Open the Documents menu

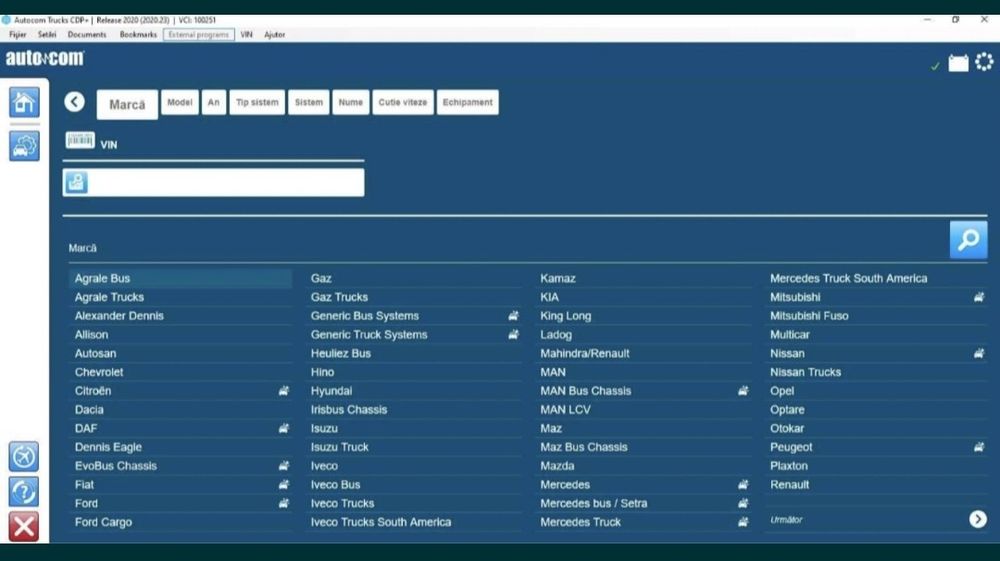(x=87, y=34)
